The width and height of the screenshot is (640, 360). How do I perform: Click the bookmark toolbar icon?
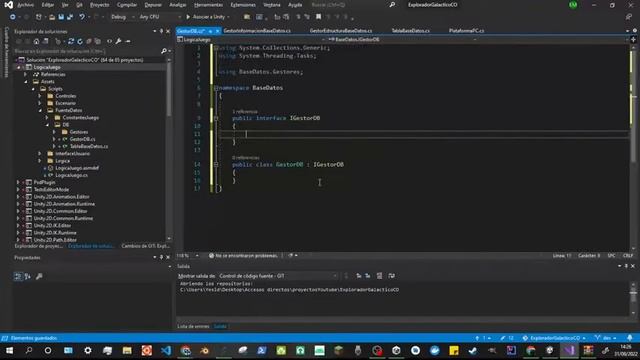point(318,17)
